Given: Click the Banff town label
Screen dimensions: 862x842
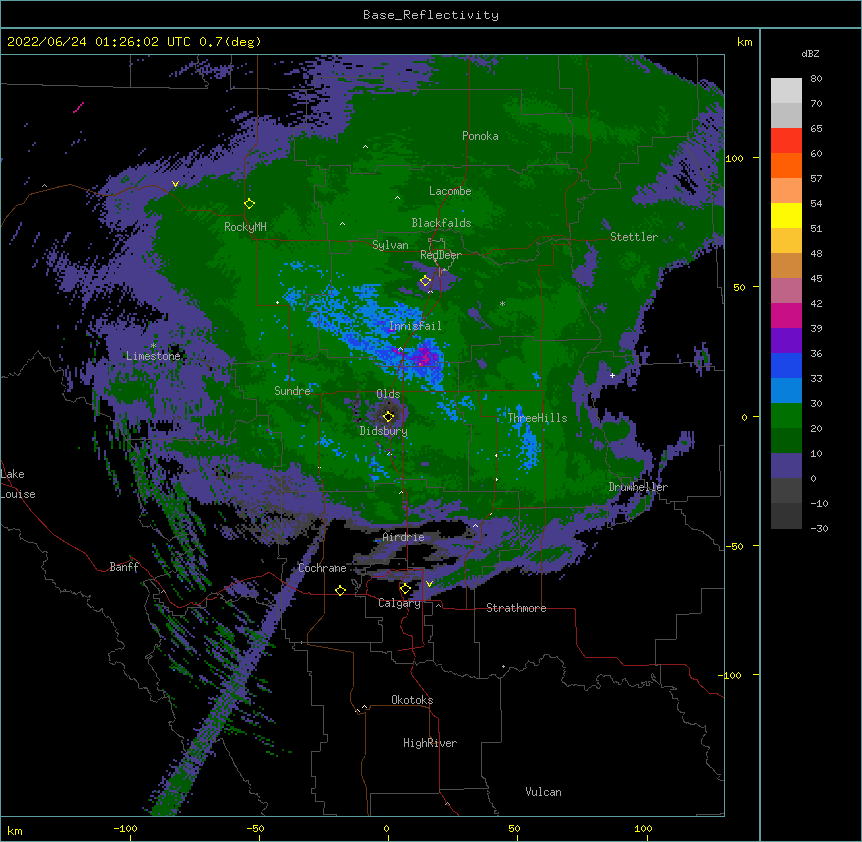Looking at the screenshot, I should pyautogui.click(x=124, y=567).
